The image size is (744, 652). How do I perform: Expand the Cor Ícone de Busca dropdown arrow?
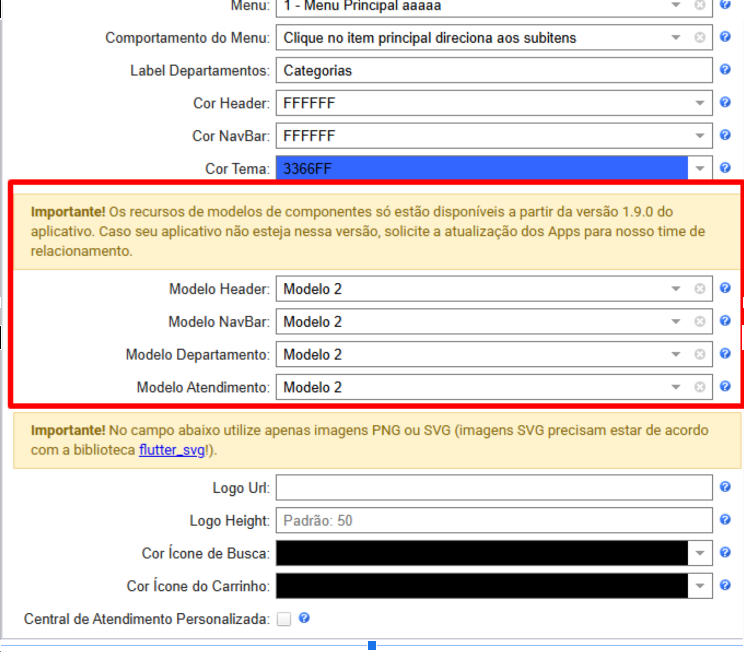[700, 553]
